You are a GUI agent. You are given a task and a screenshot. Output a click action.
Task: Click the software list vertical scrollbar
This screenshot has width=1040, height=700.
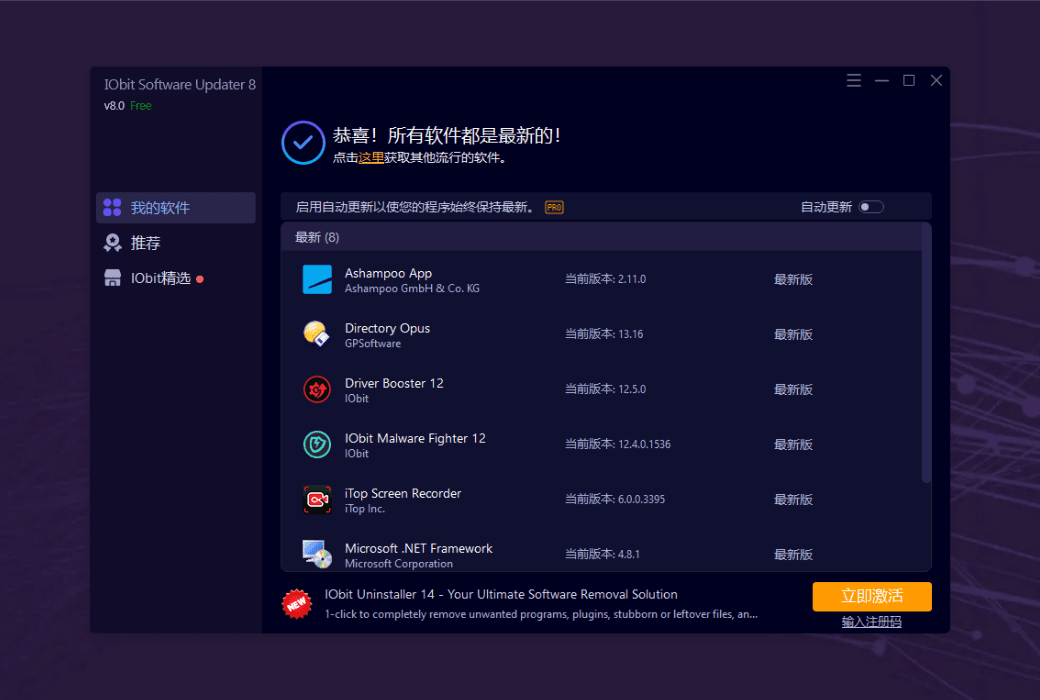[927, 354]
